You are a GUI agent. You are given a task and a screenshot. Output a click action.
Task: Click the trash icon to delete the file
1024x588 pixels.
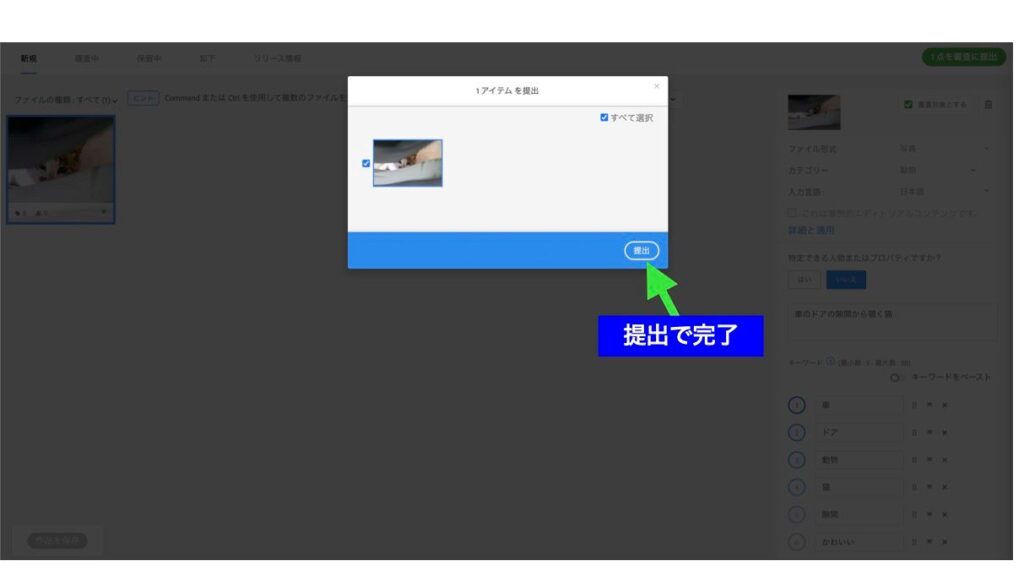pyautogui.click(x=988, y=105)
